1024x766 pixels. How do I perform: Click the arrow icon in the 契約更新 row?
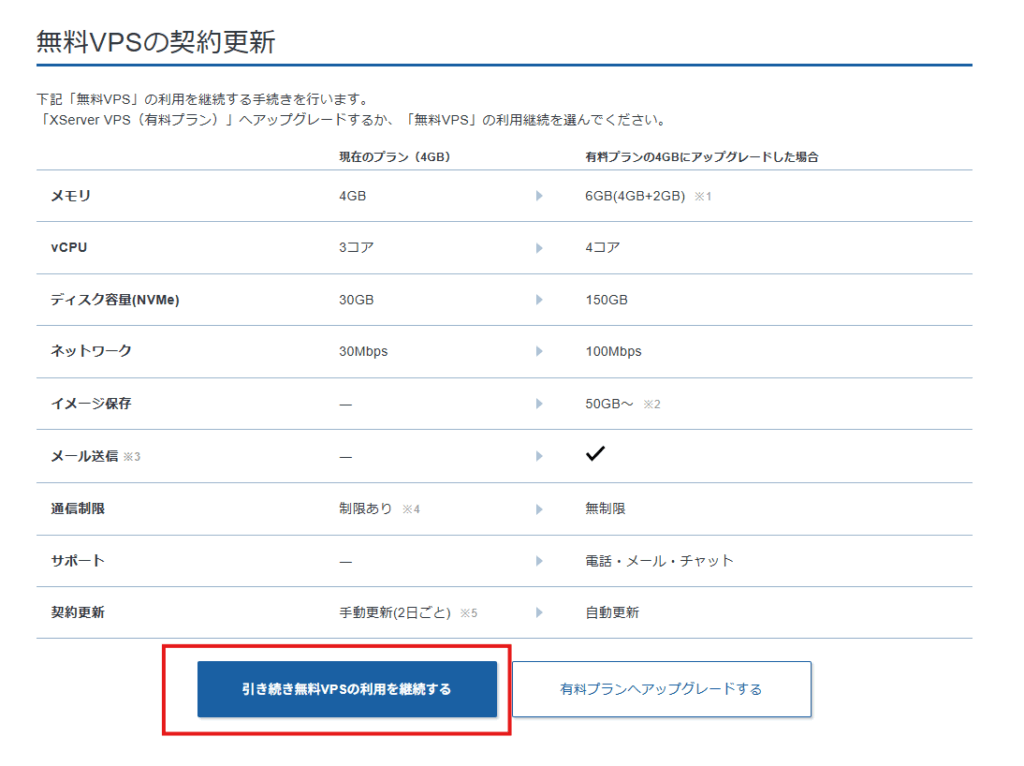[x=539, y=613]
